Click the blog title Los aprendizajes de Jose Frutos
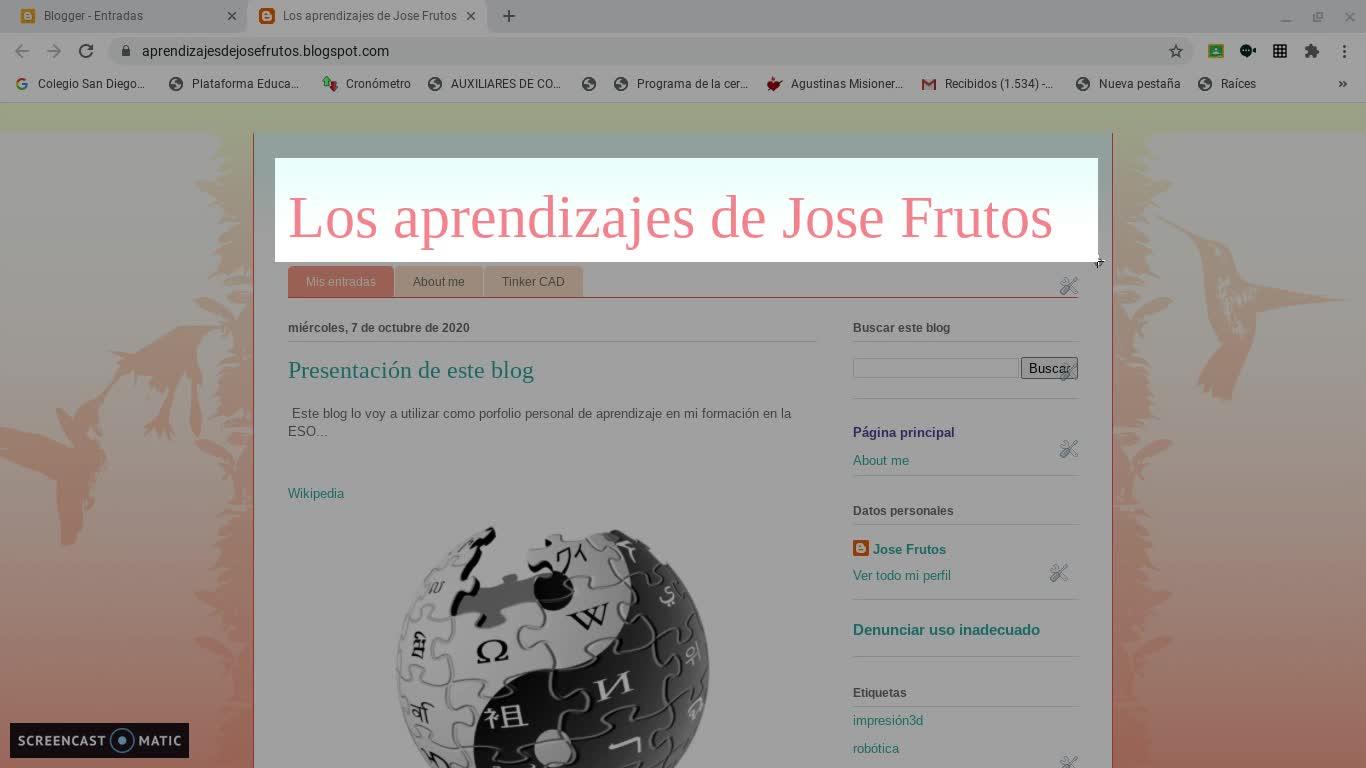1366x768 pixels. (670, 217)
